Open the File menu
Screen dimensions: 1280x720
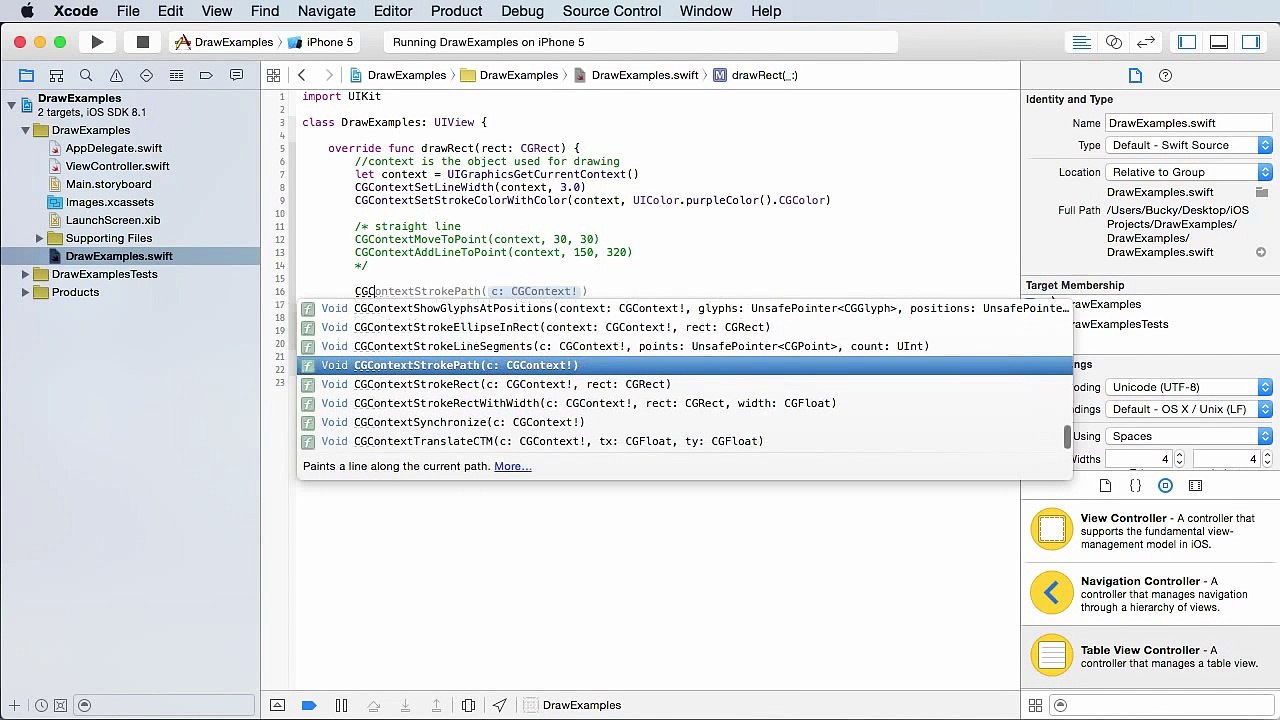click(x=128, y=11)
